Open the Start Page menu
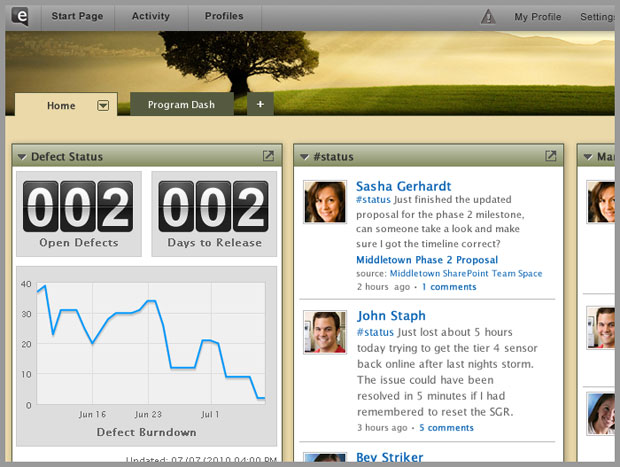The width and height of the screenshot is (620, 467). (77, 16)
